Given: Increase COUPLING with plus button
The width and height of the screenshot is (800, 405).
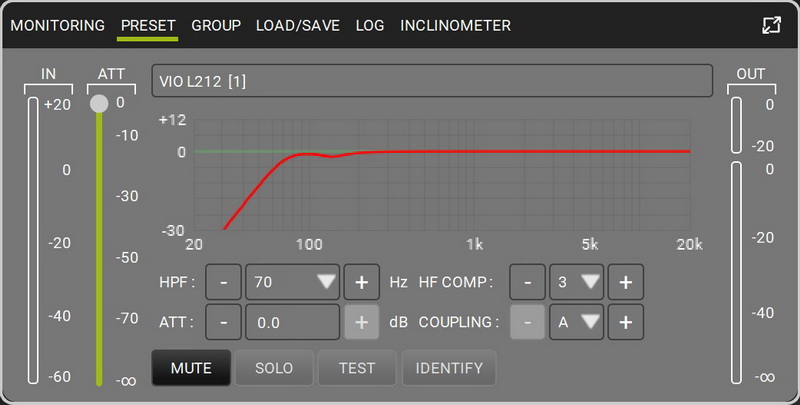Looking at the screenshot, I should click(626, 322).
